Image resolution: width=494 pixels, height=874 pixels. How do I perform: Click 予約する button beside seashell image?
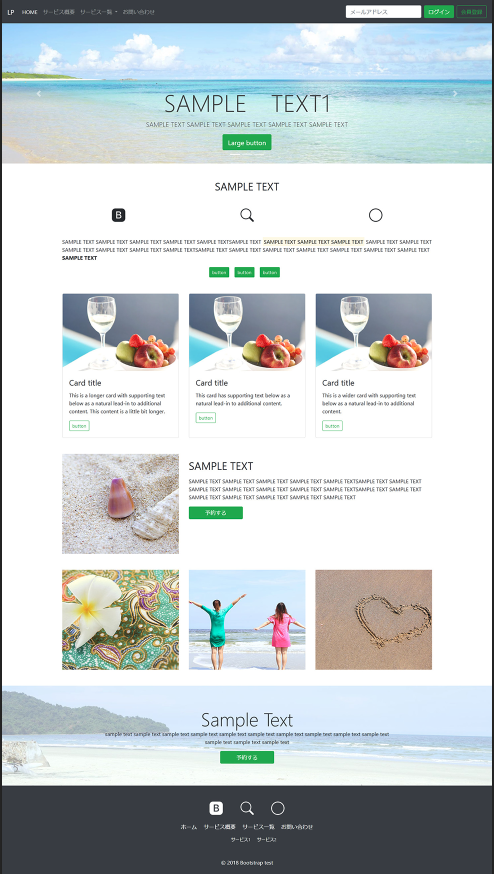tap(216, 513)
